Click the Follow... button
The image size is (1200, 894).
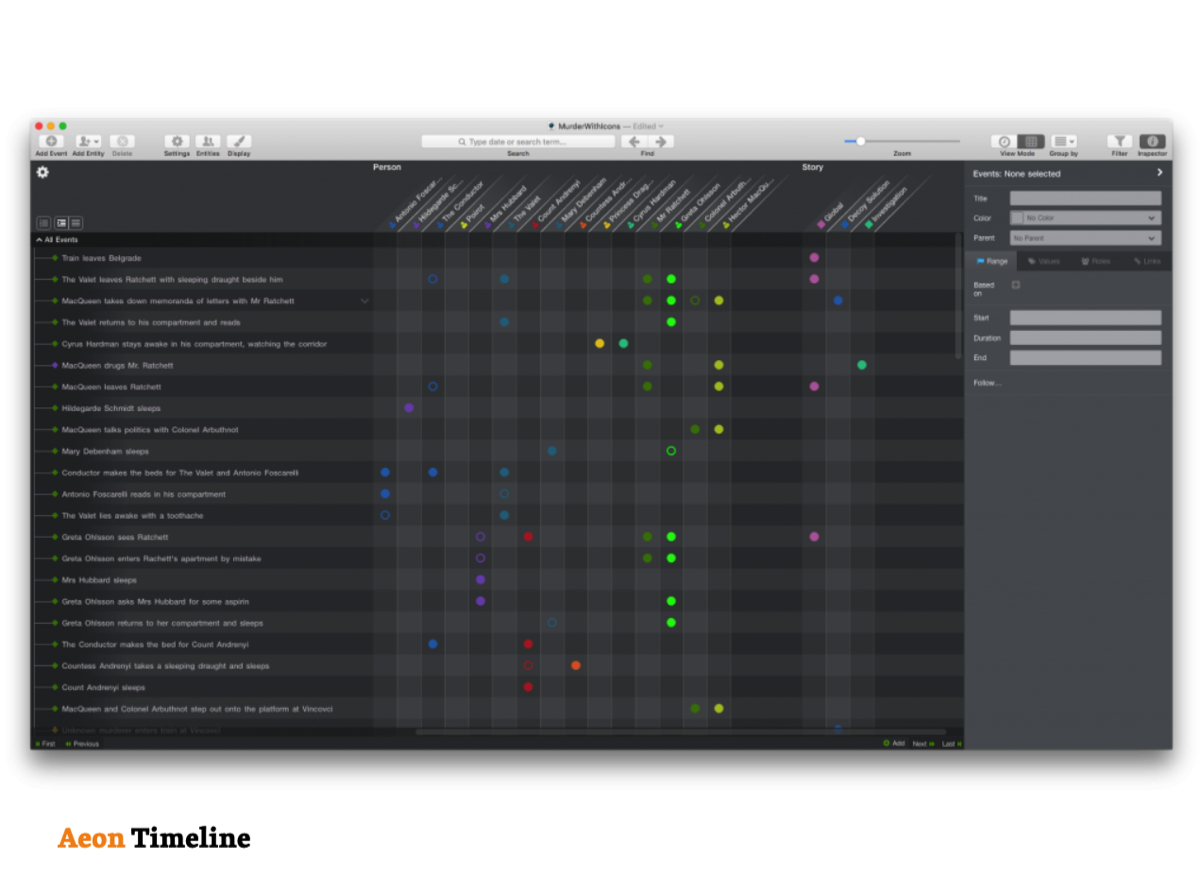[x=987, y=383]
